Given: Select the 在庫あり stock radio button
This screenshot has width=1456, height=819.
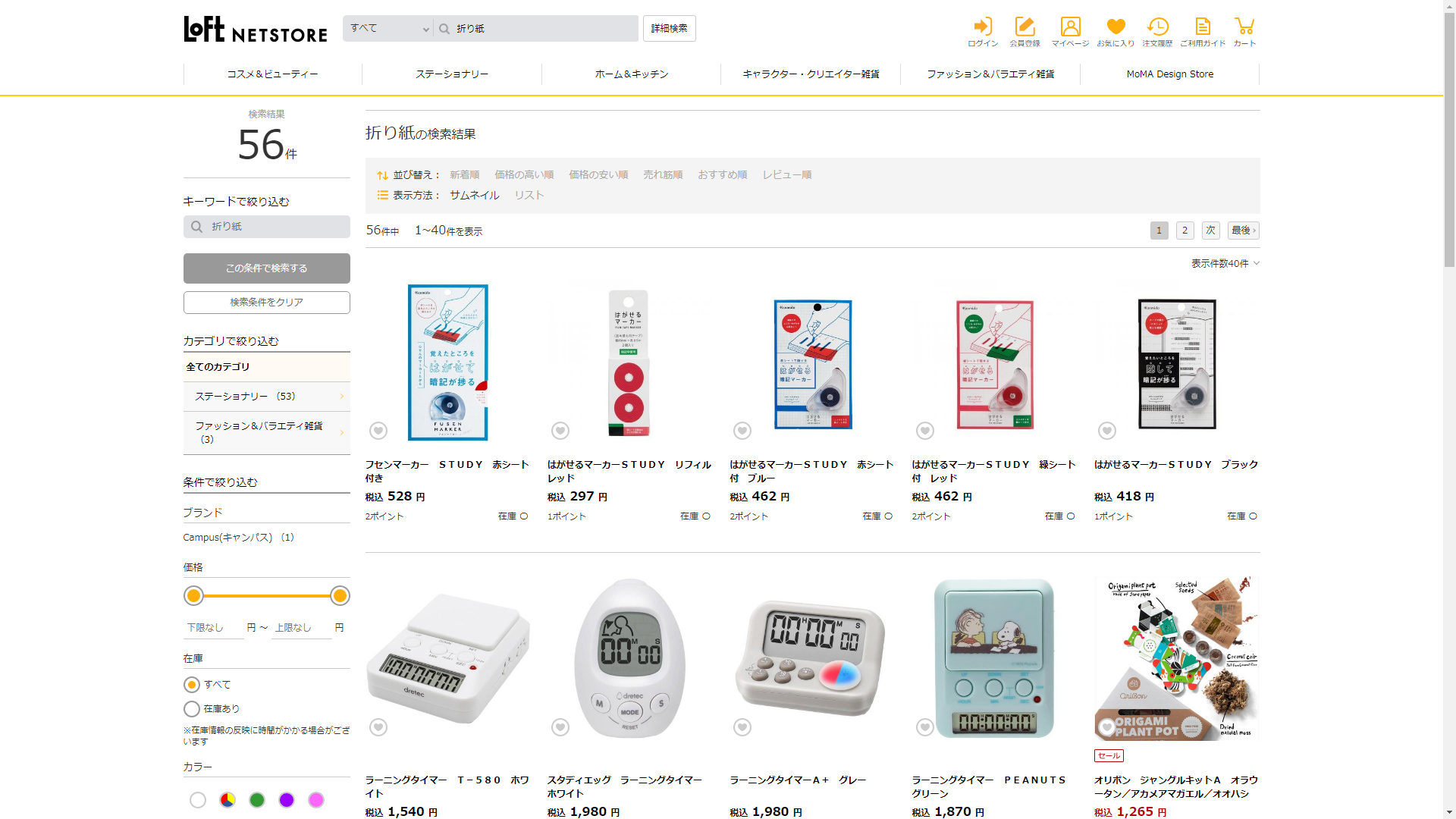Looking at the screenshot, I should (x=192, y=709).
